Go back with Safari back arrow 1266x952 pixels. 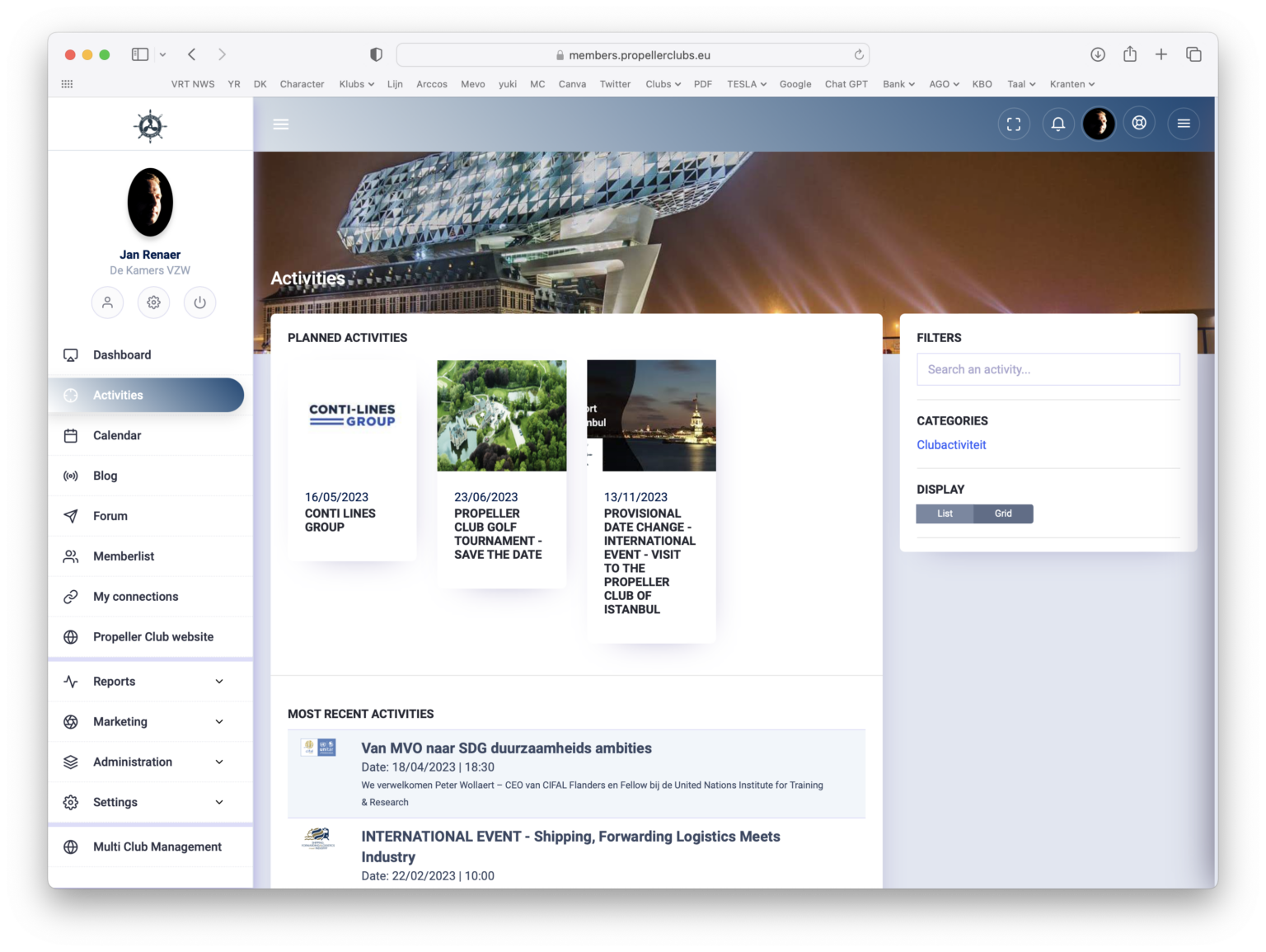coord(191,54)
